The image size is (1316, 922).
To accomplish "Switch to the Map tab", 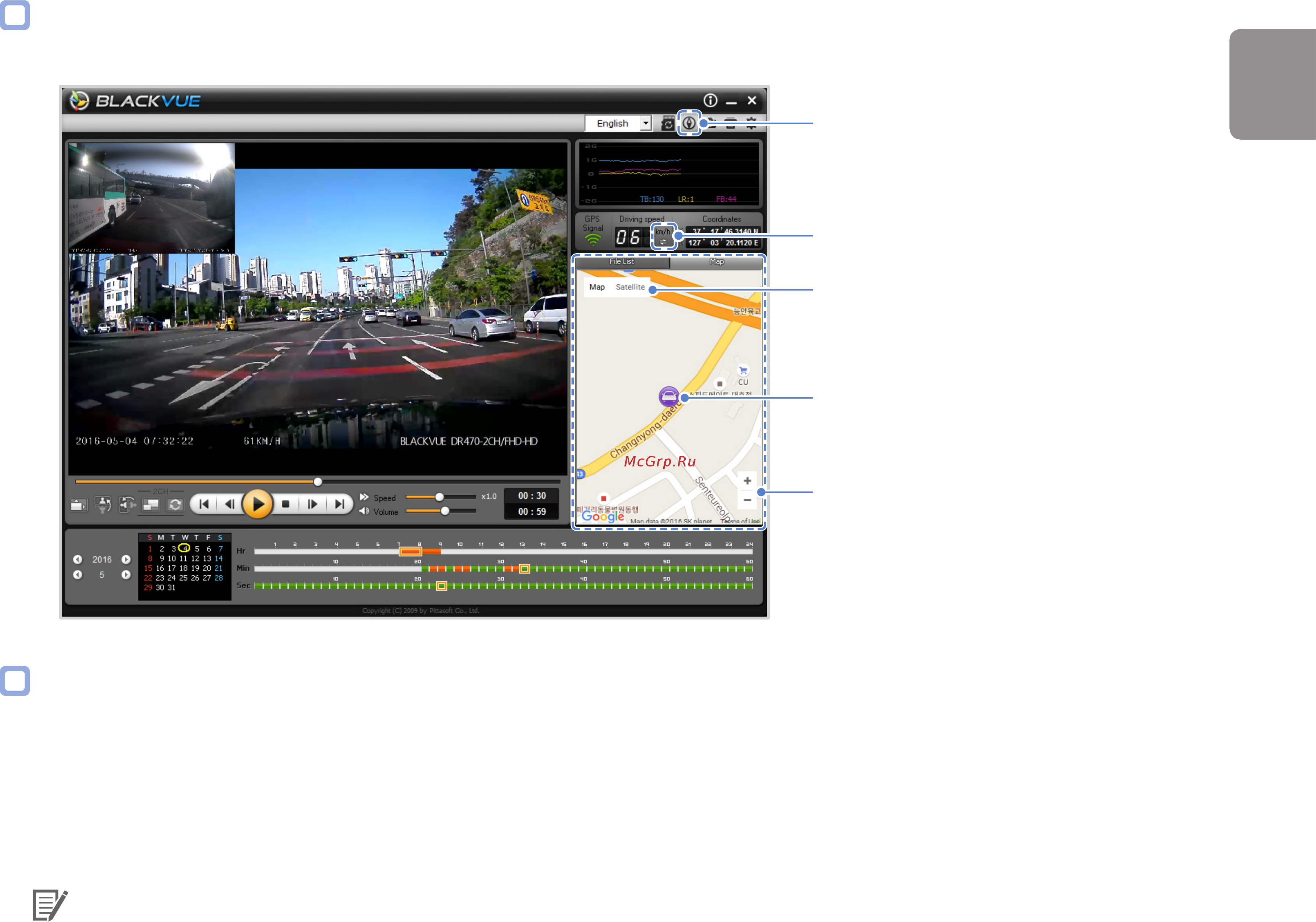I will pyautogui.click(x=716, y=262).
